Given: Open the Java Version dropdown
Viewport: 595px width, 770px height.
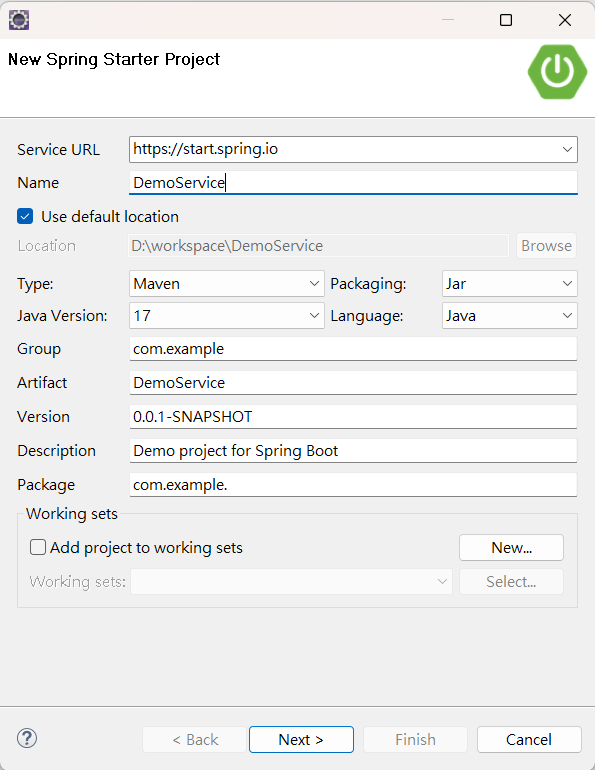Looking at the screenshot, I should click(x=226, y=315).
